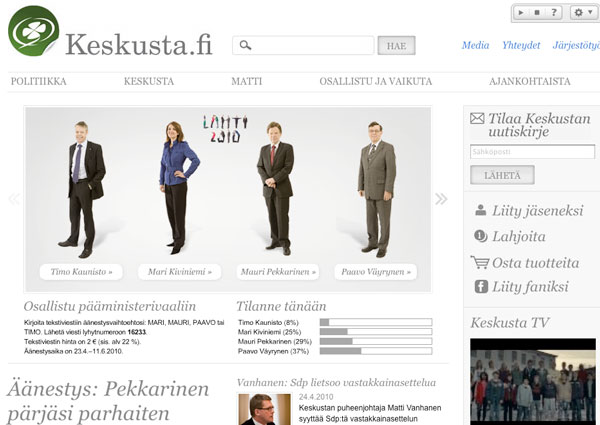
Task: Click Tilaa Keskustan uutiskirje heading
Action: coord(539,125)
